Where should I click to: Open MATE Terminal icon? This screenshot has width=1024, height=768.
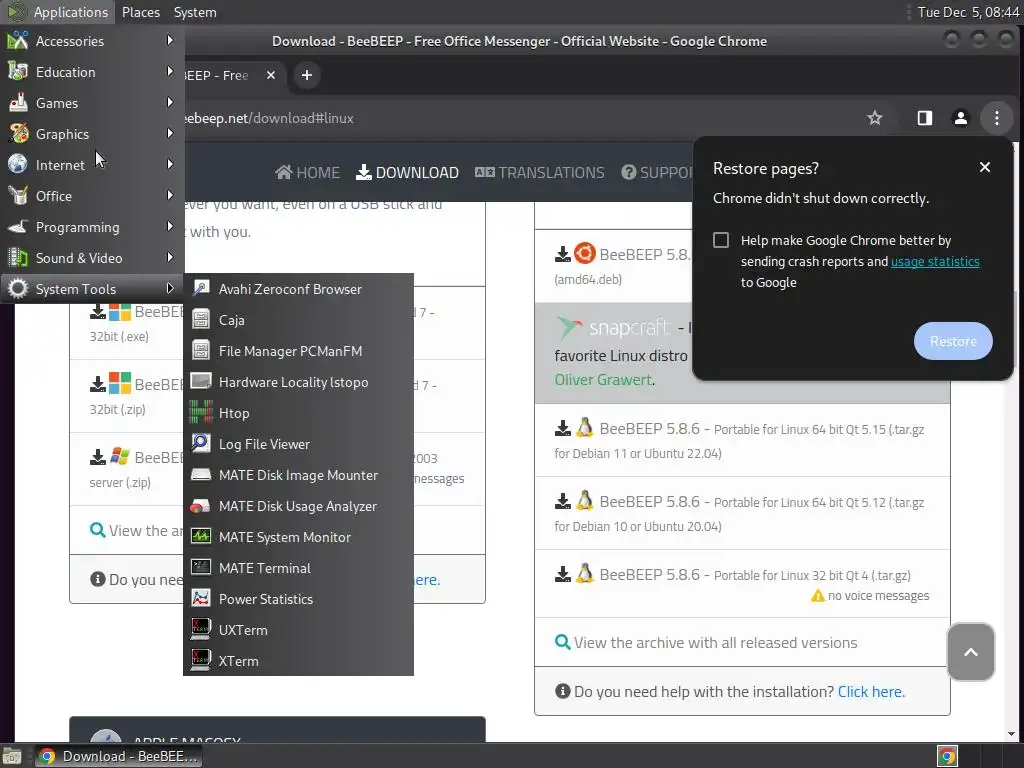[200, 568]
